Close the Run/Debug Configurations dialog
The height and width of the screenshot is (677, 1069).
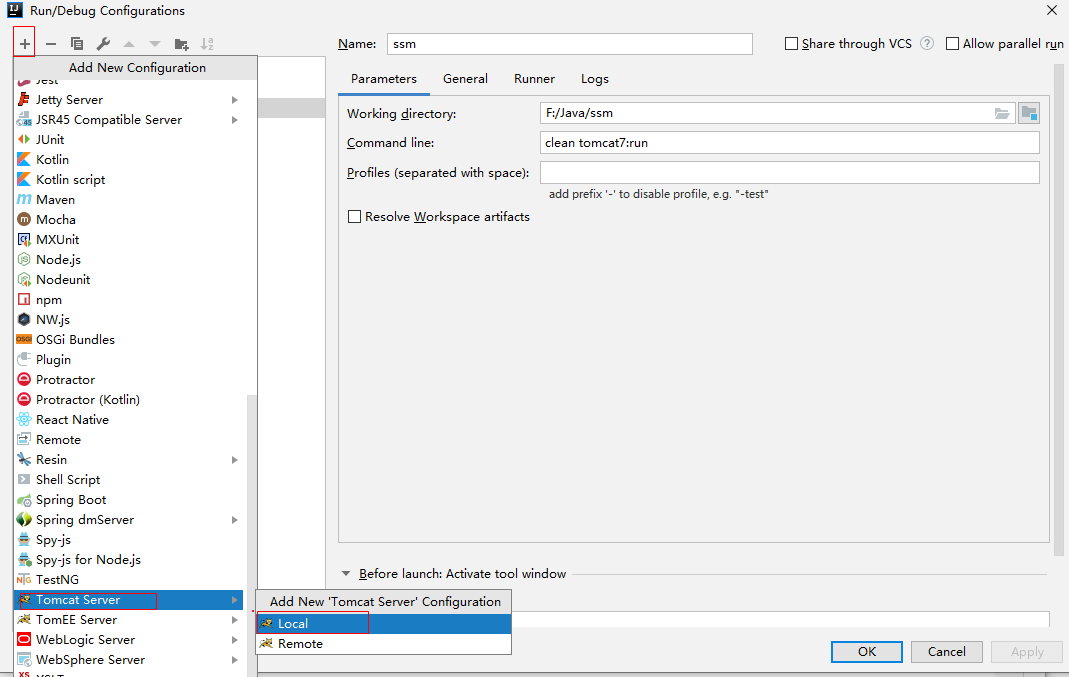pyautogui.click(x=1052, y=10)
